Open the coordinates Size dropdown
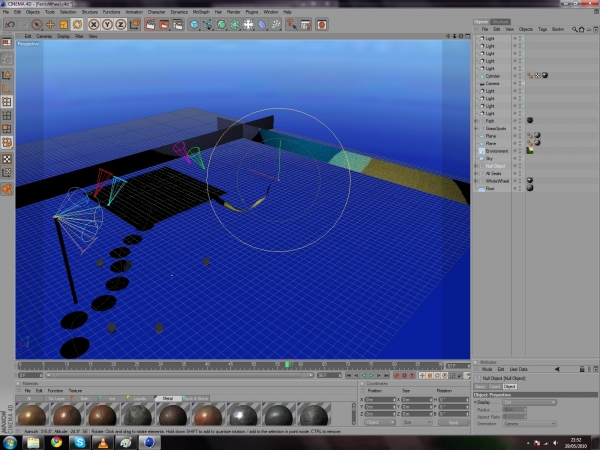 coord(416,422)
